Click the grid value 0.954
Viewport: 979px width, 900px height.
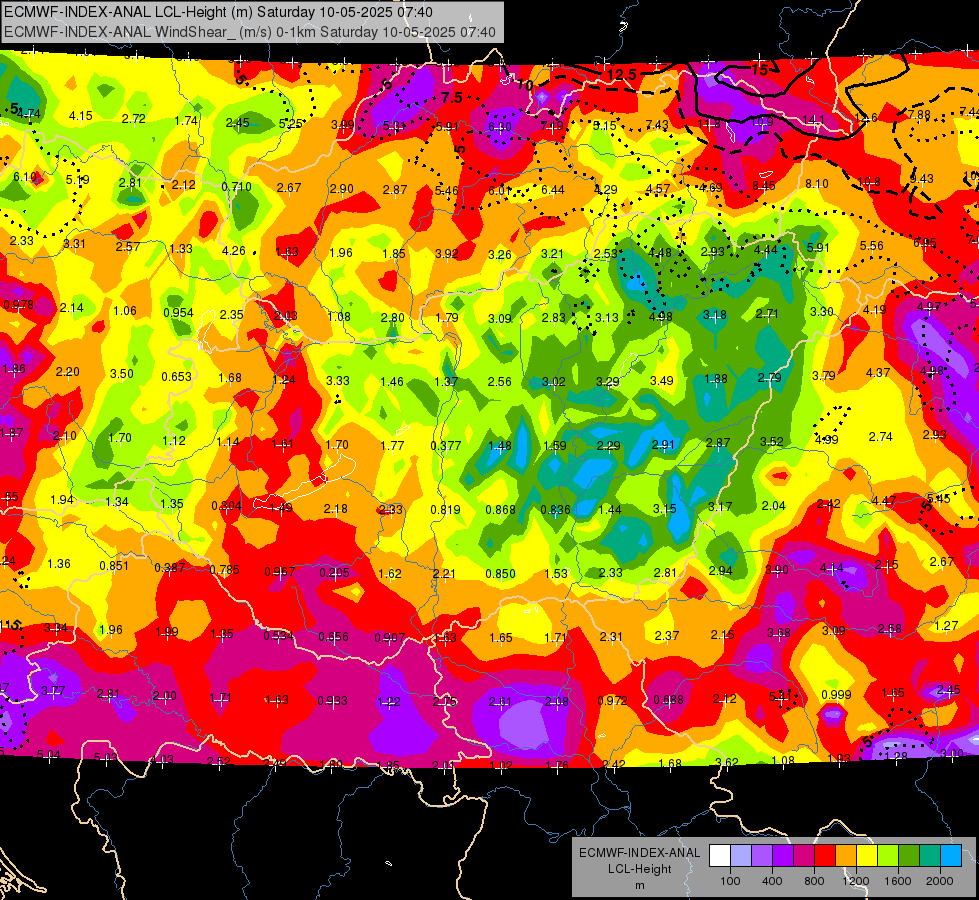[x=179, y=313]
